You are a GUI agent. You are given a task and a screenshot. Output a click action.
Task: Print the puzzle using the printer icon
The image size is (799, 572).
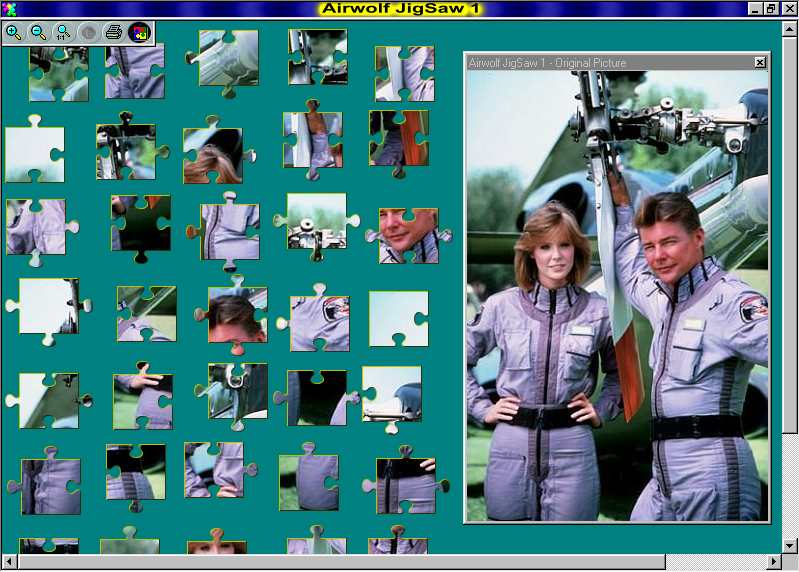pos(113,33)
